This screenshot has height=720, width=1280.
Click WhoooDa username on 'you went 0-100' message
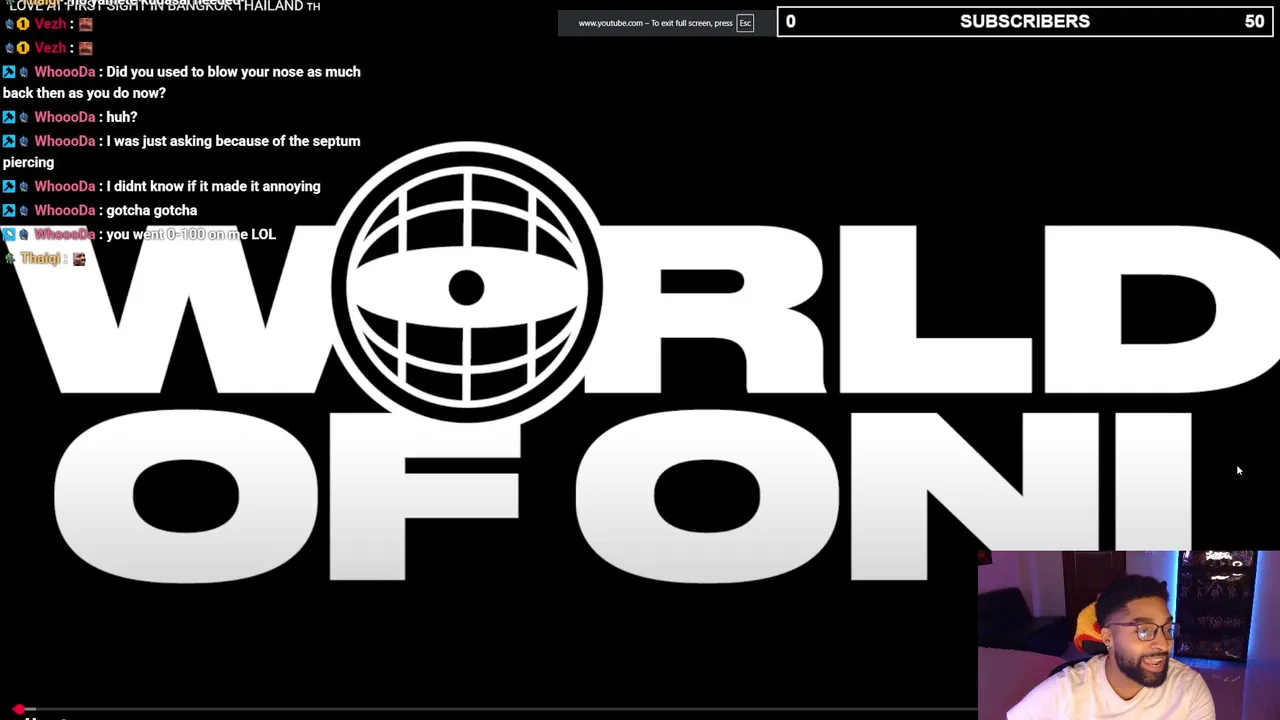click(65, 234)
